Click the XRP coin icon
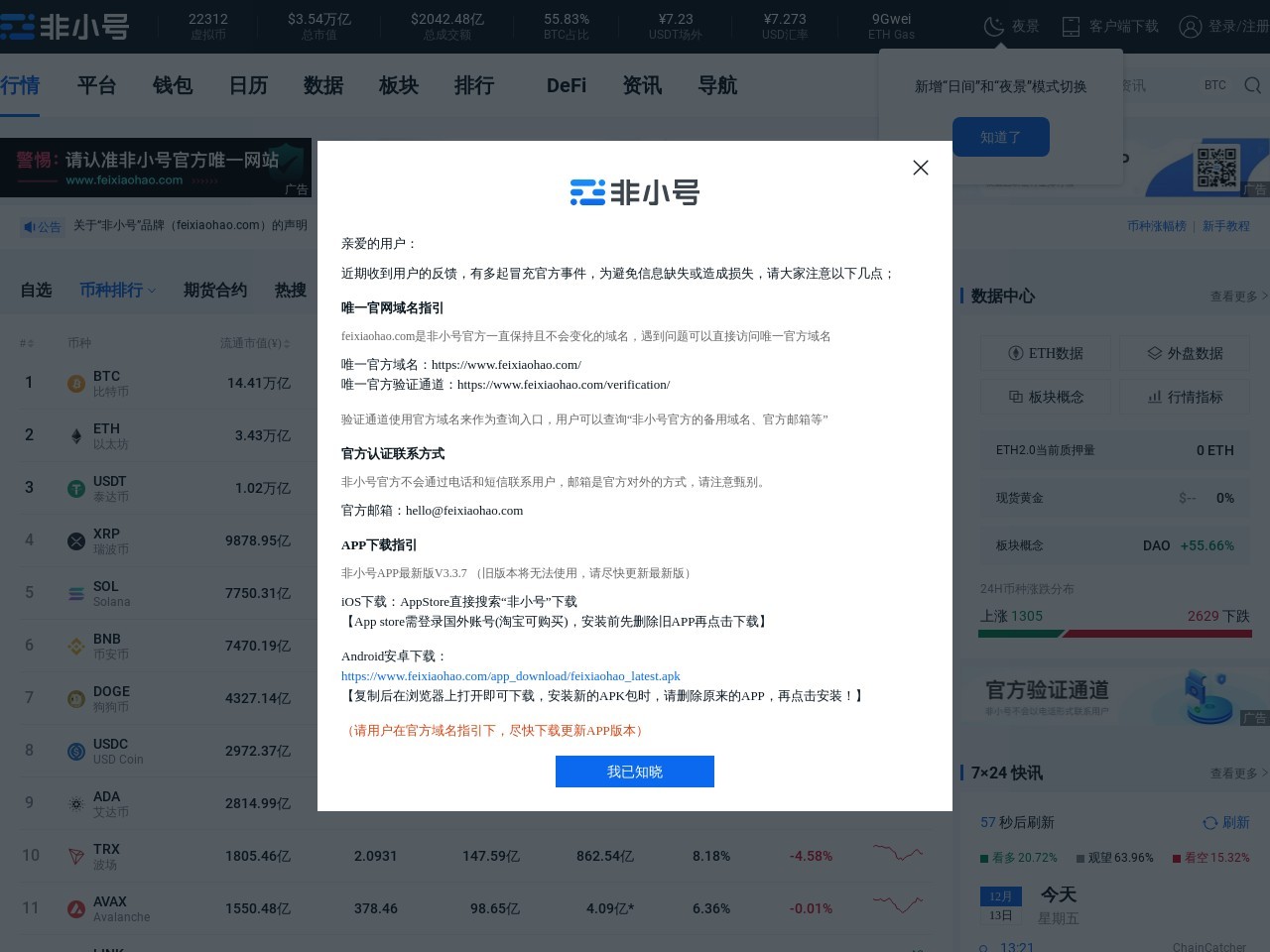This screenshot has height=952, width=1270. coord(76,541)
